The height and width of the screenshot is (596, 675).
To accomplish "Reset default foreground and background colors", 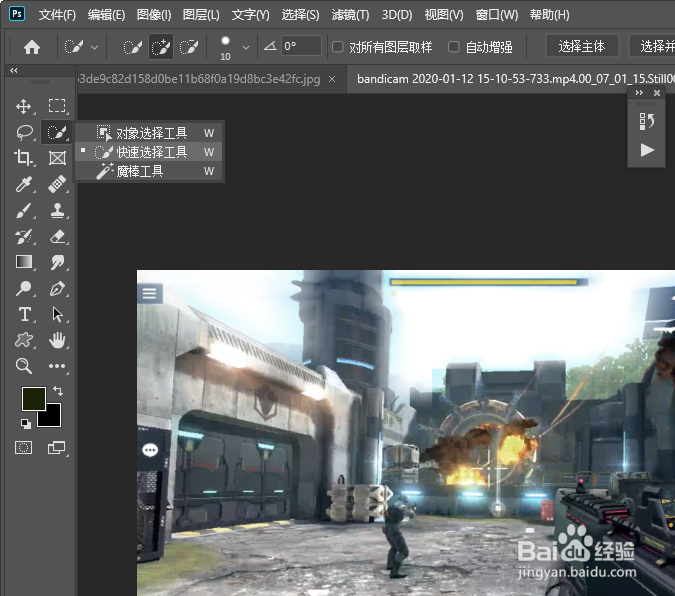I will coord(25,424).
